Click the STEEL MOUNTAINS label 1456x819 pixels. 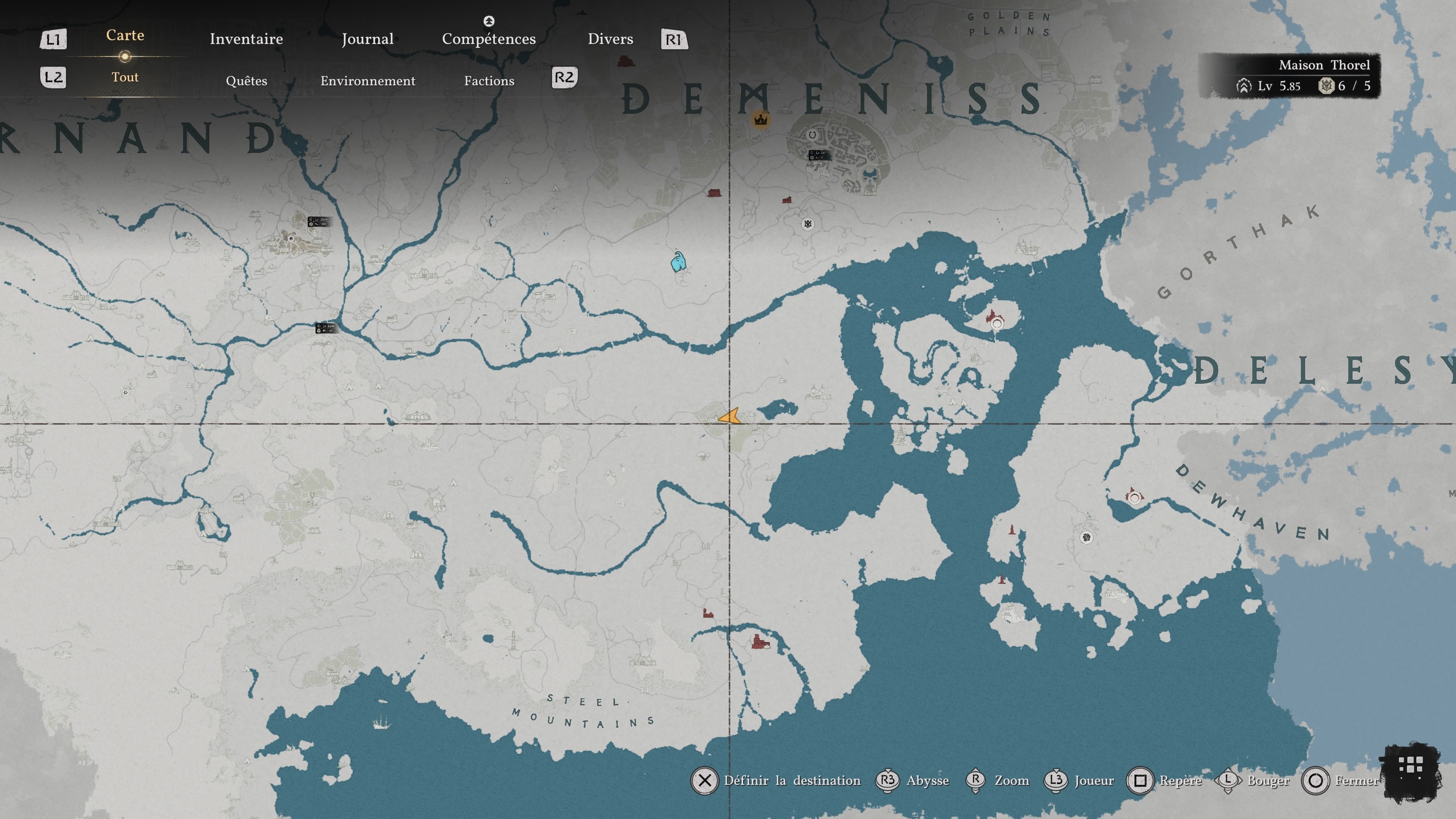tap(584, 712)
